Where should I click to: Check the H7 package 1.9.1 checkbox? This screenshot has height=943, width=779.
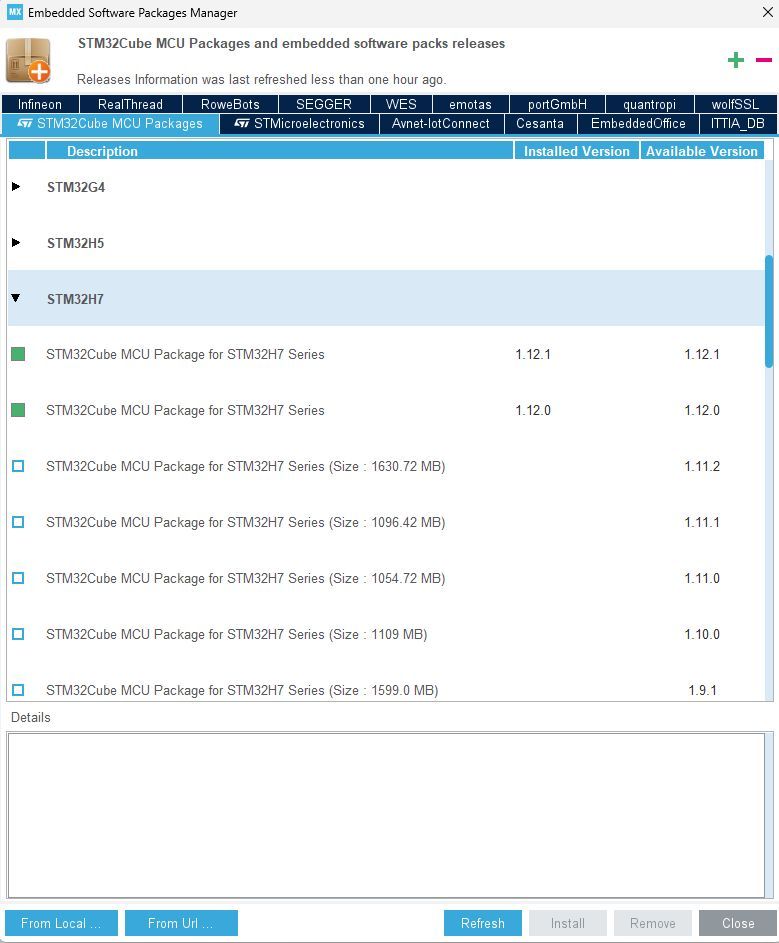pos(18,690)
